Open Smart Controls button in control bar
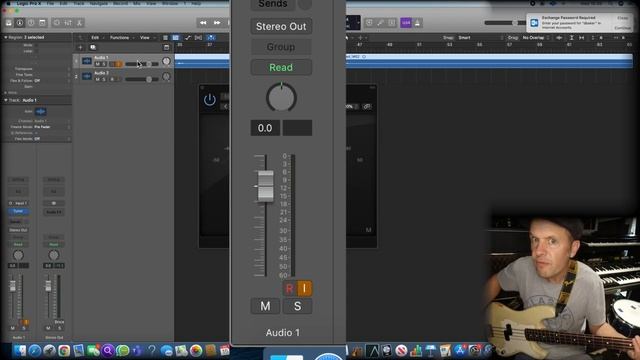This screenshot has height=360, width=640. pos(57,23)
